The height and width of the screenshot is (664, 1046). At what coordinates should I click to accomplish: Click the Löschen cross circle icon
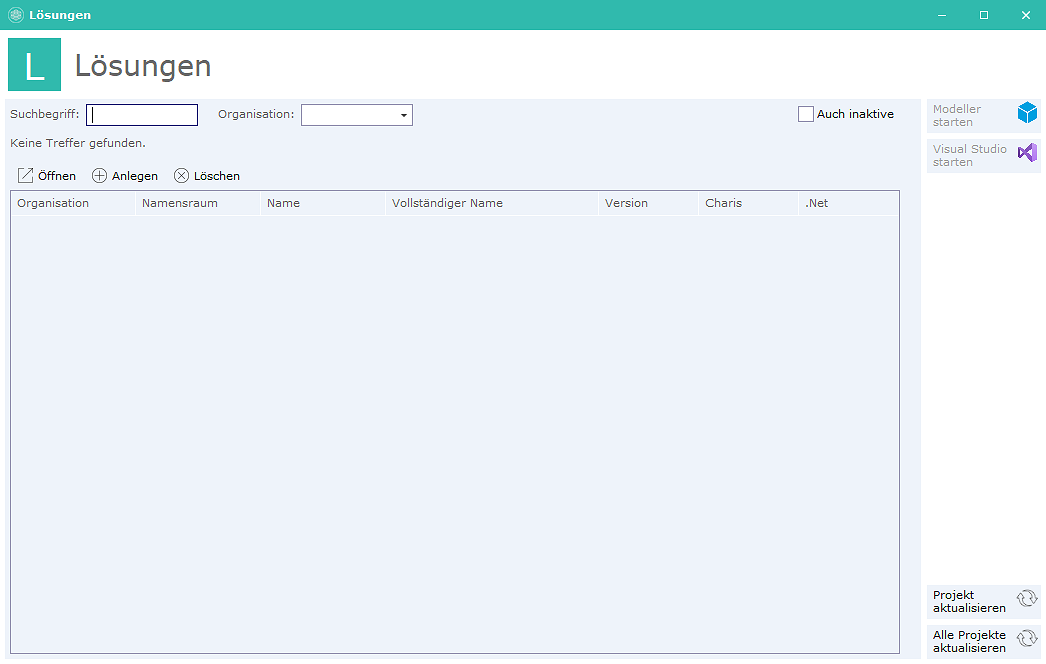point(181,176)
